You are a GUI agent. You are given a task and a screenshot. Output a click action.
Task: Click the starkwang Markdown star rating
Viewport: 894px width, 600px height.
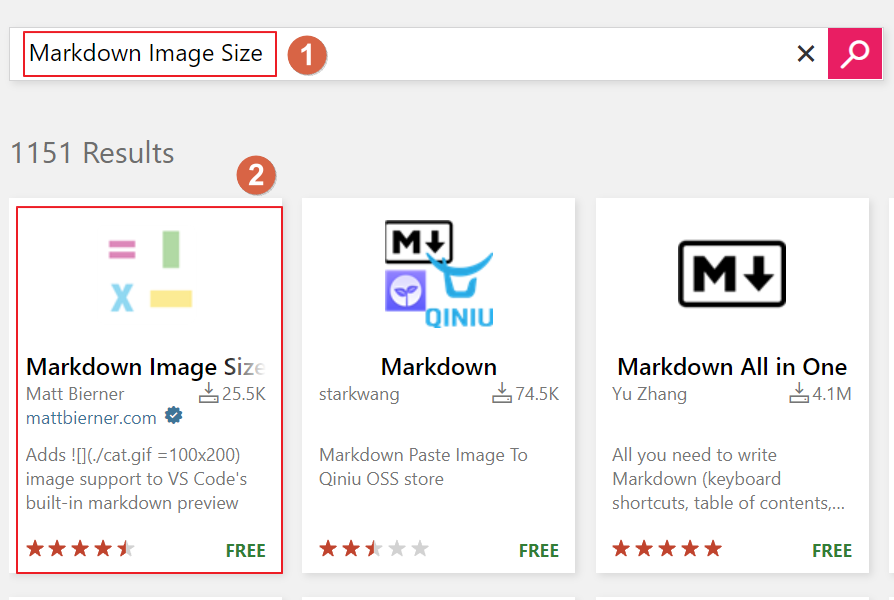coord(373,549)
